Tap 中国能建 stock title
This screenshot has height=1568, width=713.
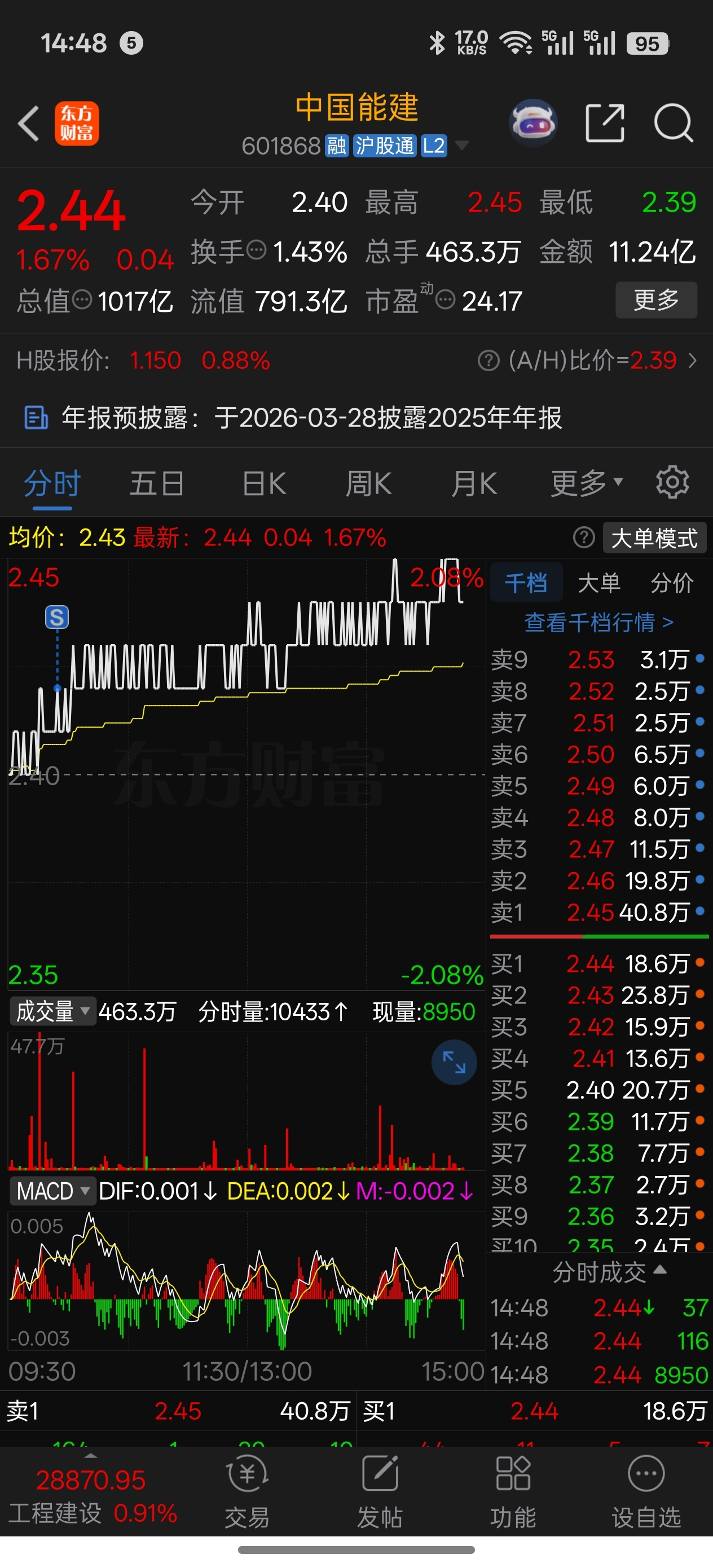pos(357,108)
